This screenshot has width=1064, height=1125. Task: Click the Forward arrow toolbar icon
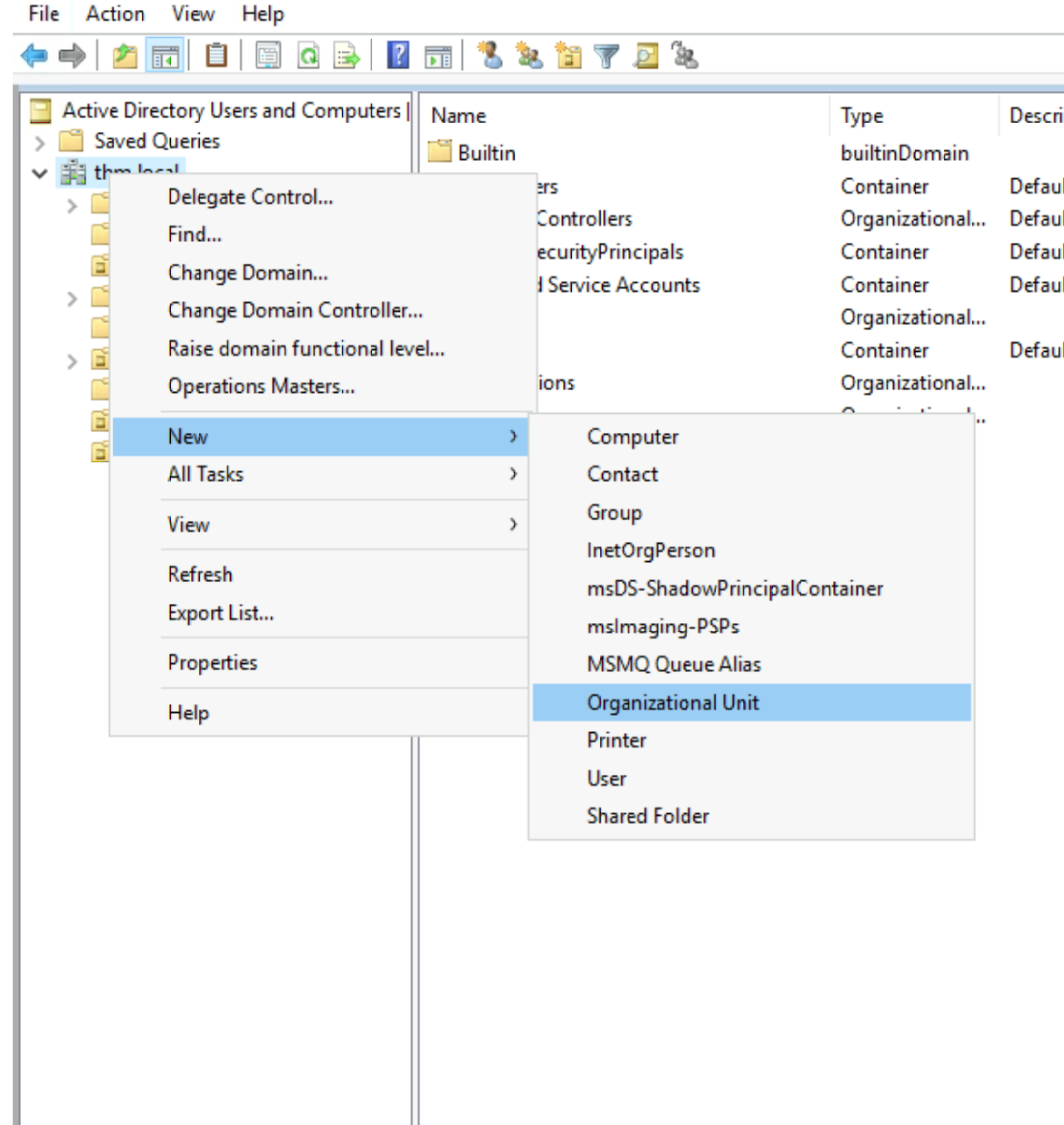(x=72, y=56)
